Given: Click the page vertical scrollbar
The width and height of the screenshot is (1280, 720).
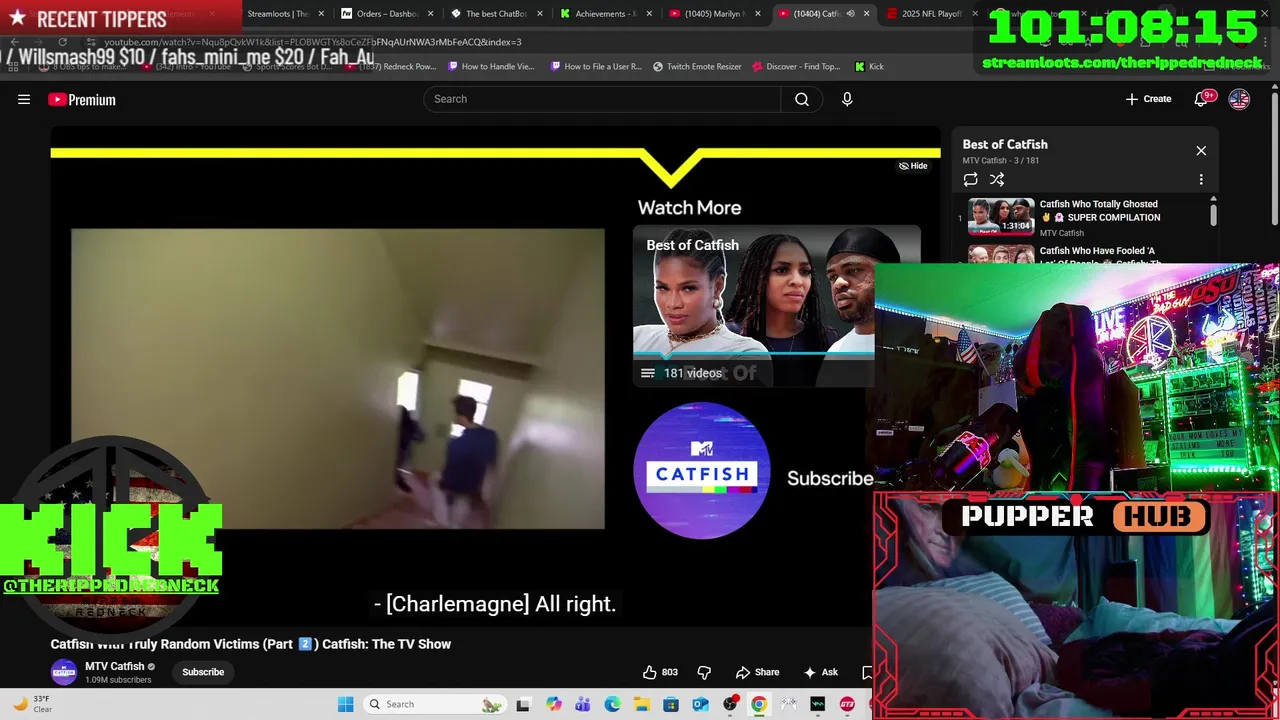Looking at the screenshot, I should pos(1274,160).
